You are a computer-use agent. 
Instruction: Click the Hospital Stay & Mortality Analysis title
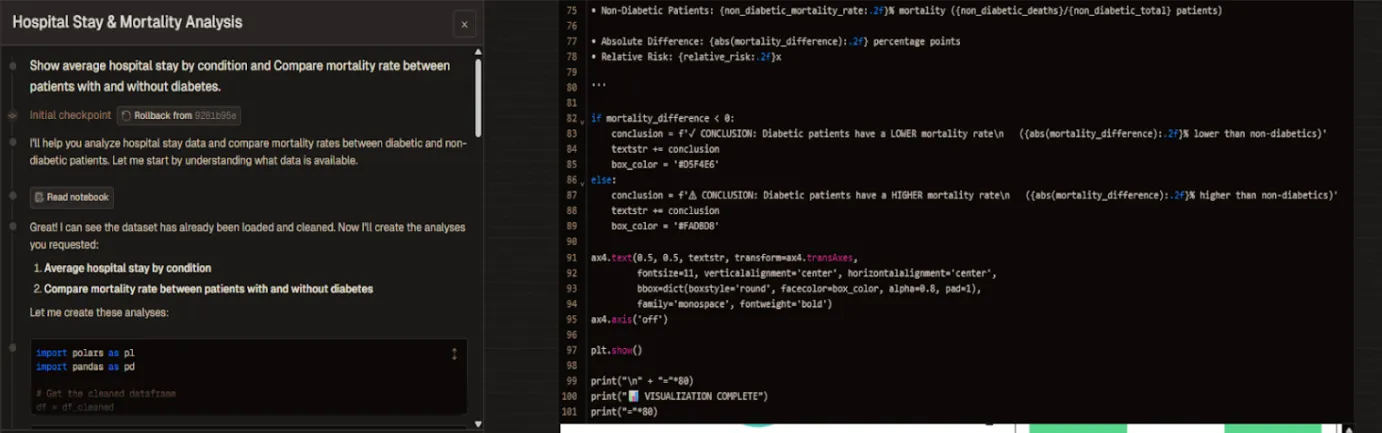click(x=127, y=22)
